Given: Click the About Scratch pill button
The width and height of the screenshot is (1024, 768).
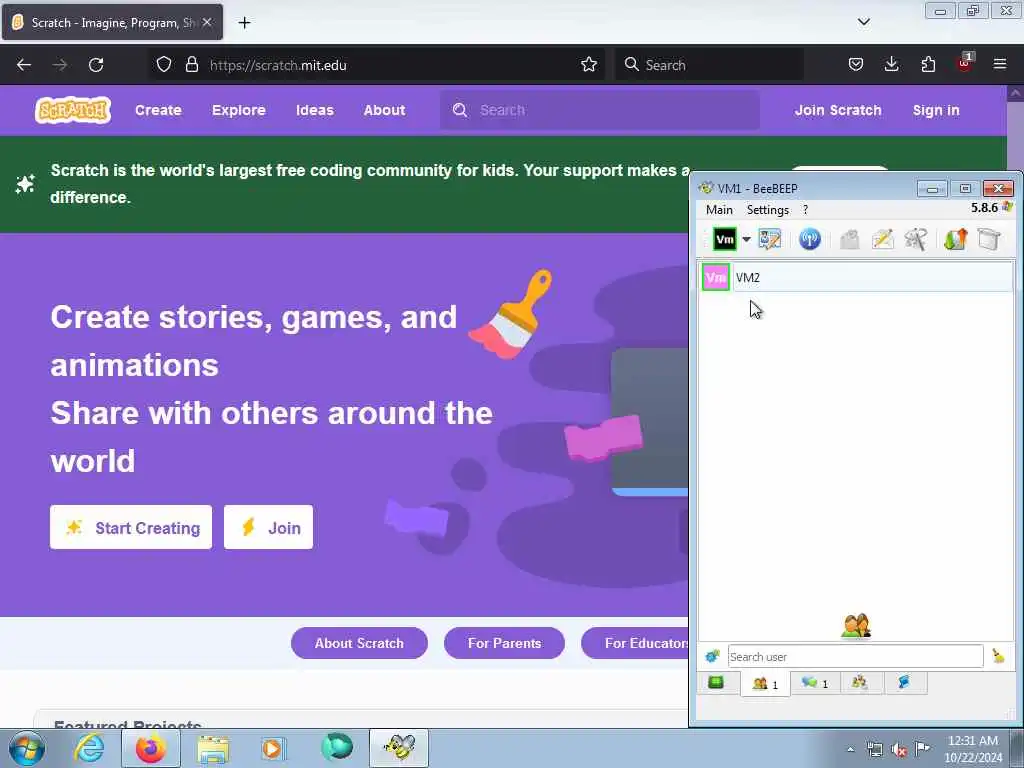Looking at the screenshot, I should coord(359,643).
